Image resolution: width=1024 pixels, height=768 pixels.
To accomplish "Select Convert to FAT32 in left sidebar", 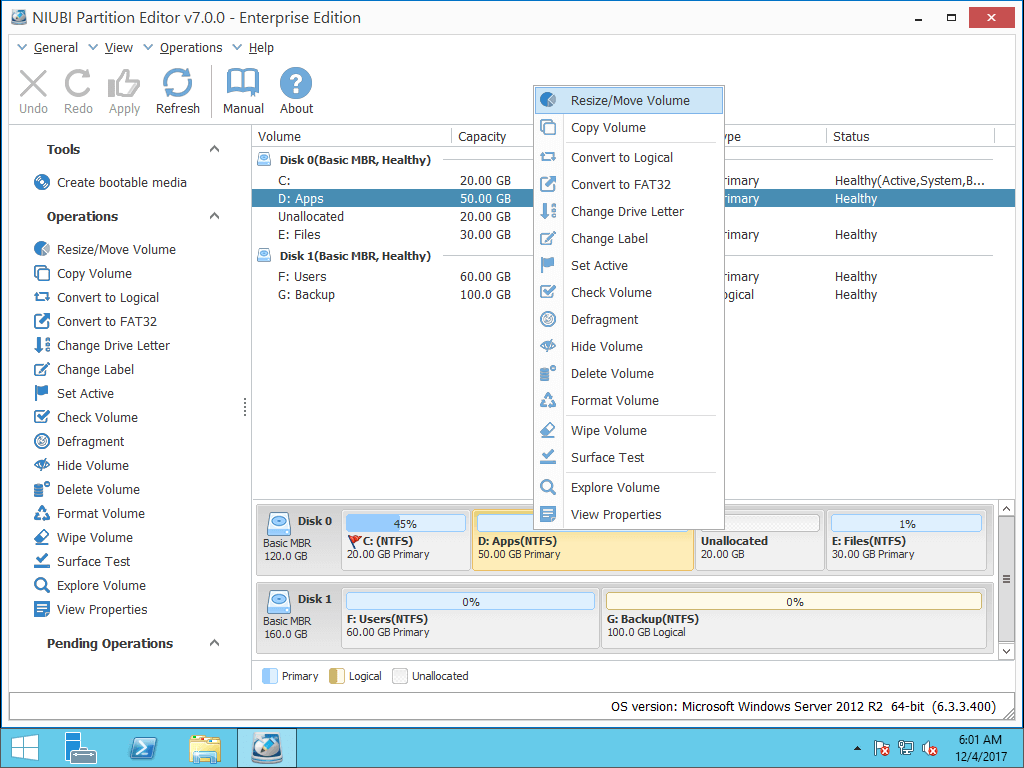I will click(95, 321).
